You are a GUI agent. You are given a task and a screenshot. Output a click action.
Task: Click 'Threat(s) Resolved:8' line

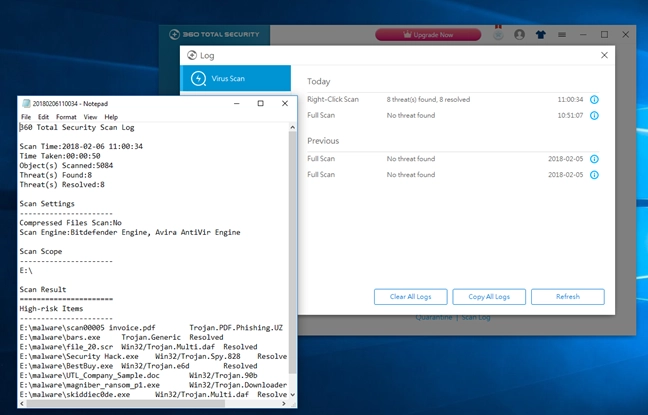[x=62, y=184]
